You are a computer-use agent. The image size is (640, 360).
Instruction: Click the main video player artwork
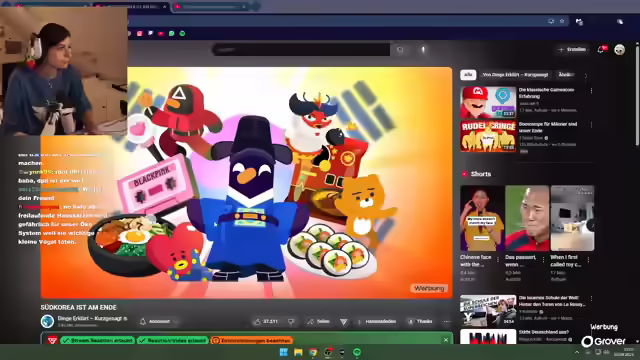[x=247, y=182]
